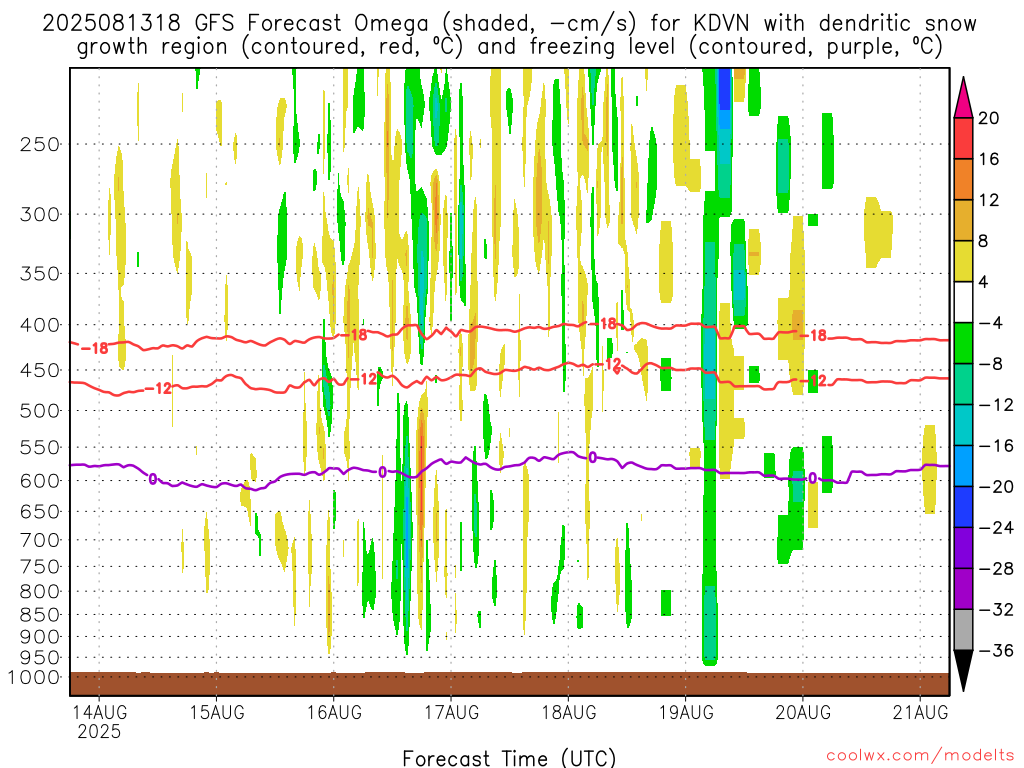
Task: Click the 16AUG x-axis label
Action: tap(334, 712)
